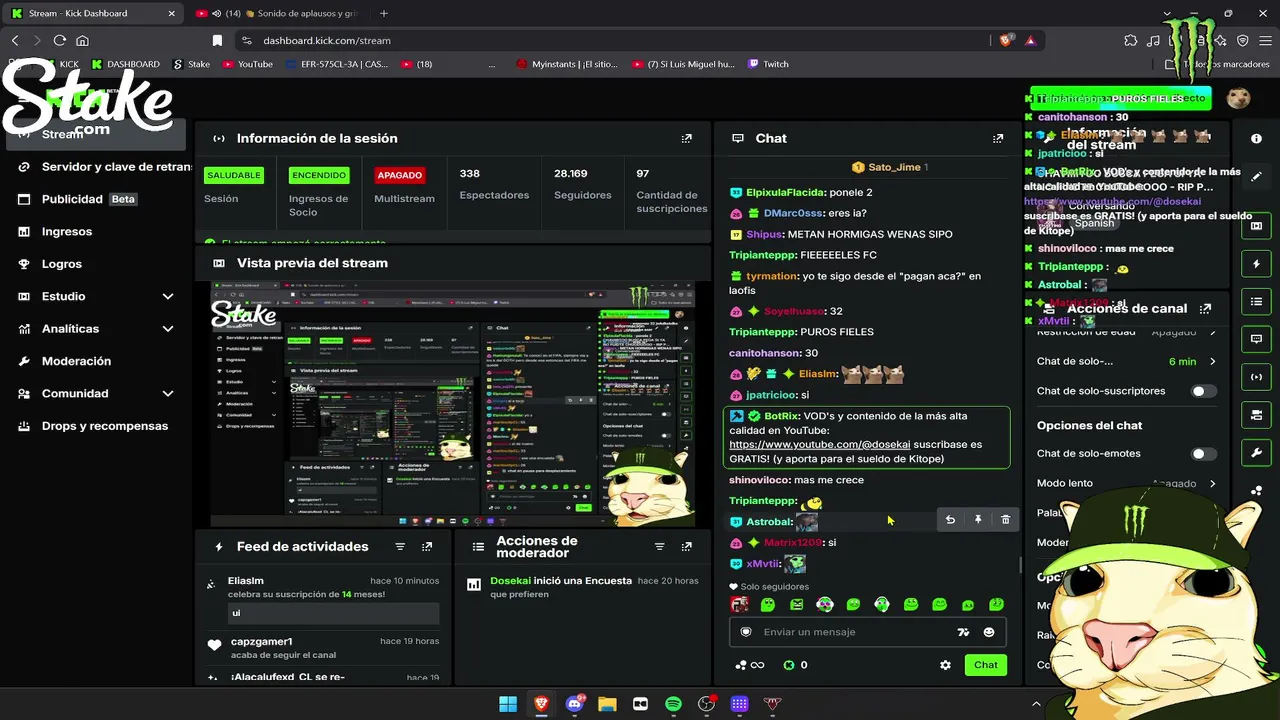Pop out the Acciones de canal panel
This screenshot has width=1280, height=720.
pyautogui.click(x=1205, y=309)
